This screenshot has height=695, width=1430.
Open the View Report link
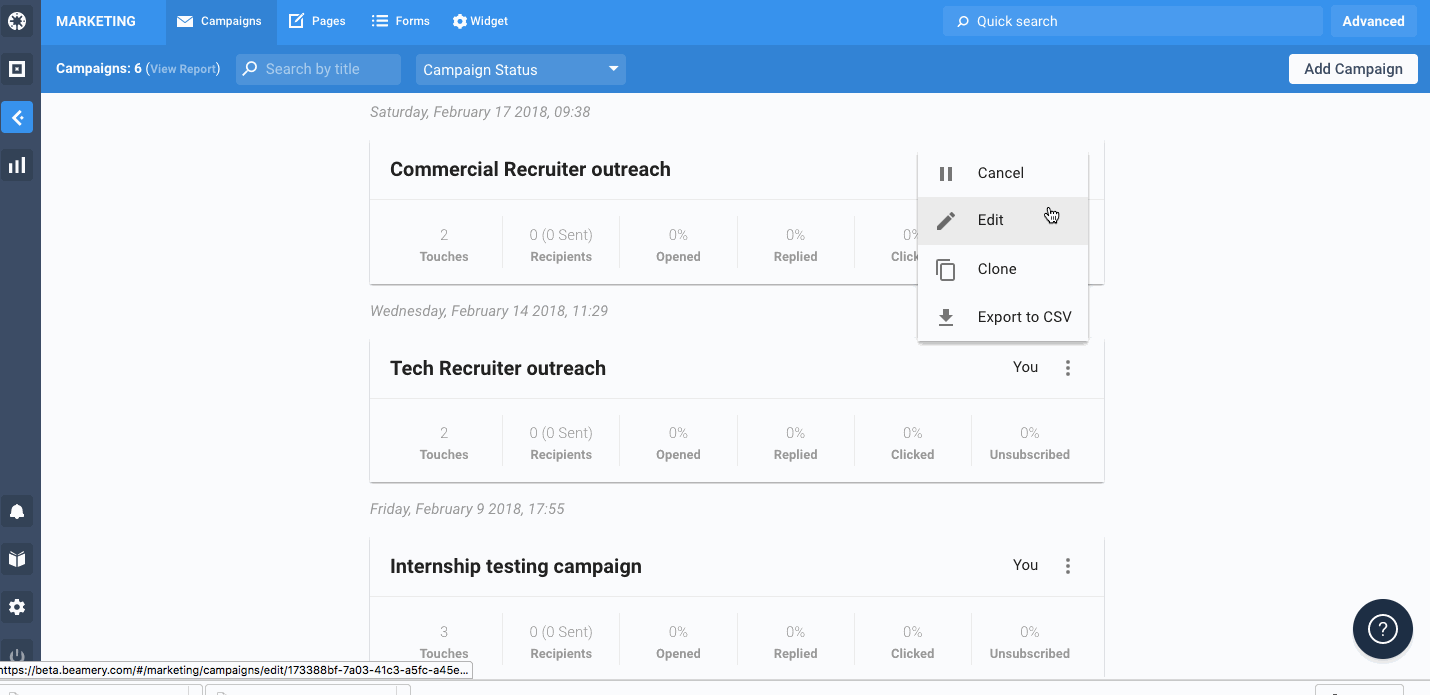183,69
